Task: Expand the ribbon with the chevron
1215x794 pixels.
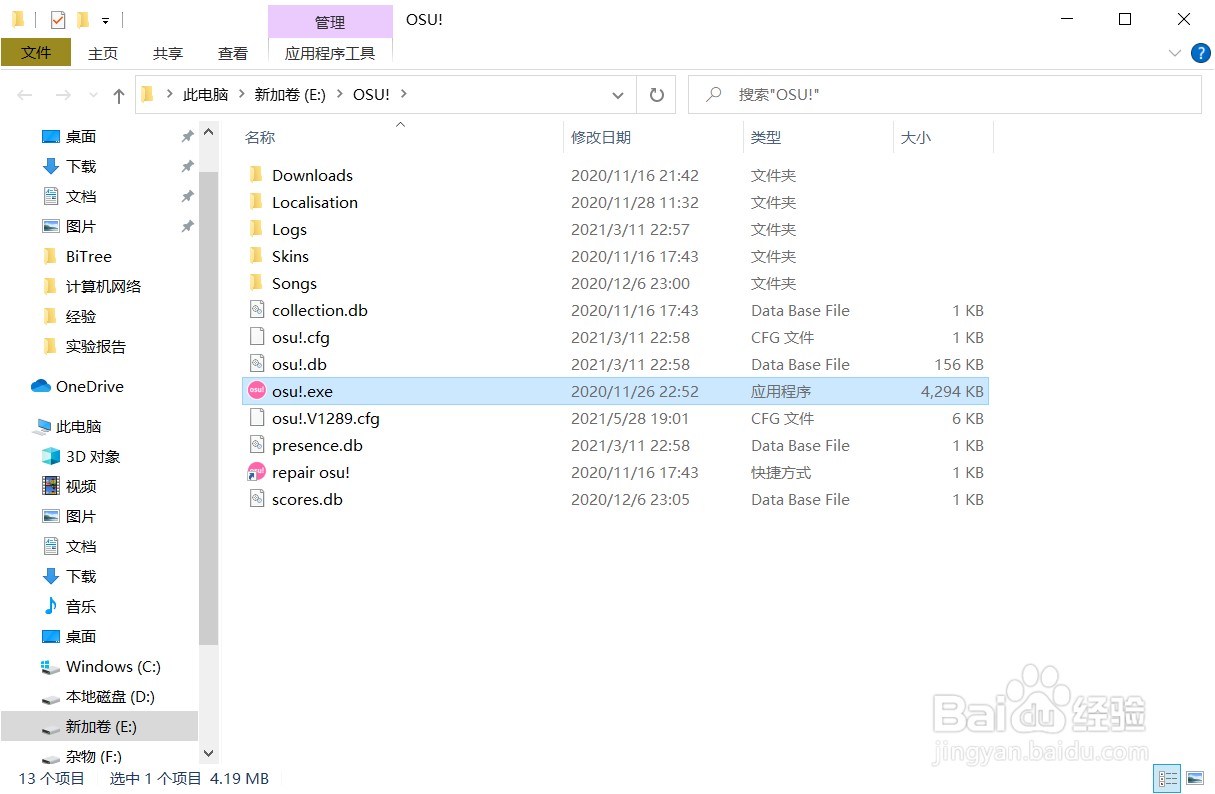Action: pos(1174,53)
